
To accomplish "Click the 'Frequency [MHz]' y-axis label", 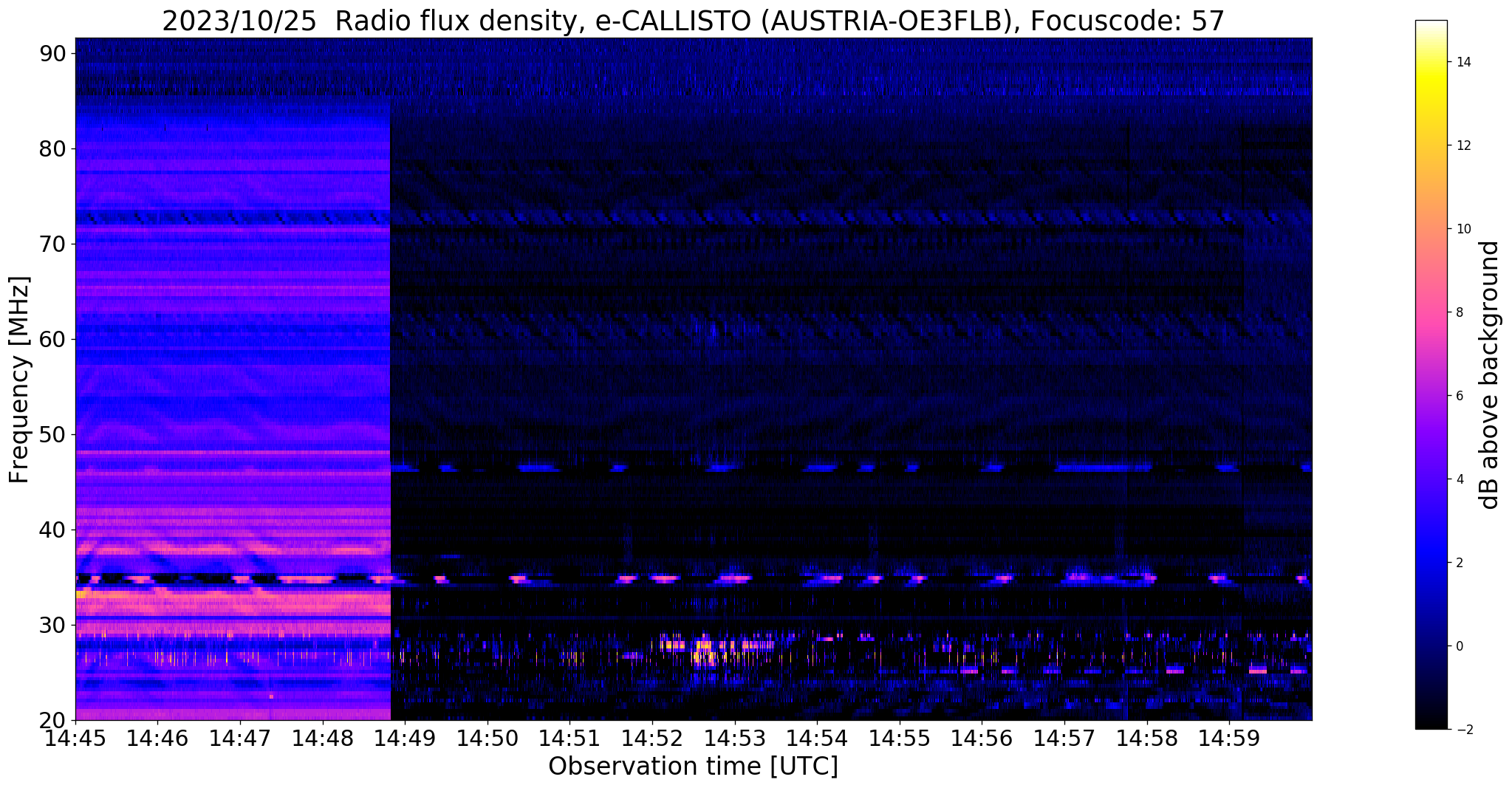I will click(19, 380).
